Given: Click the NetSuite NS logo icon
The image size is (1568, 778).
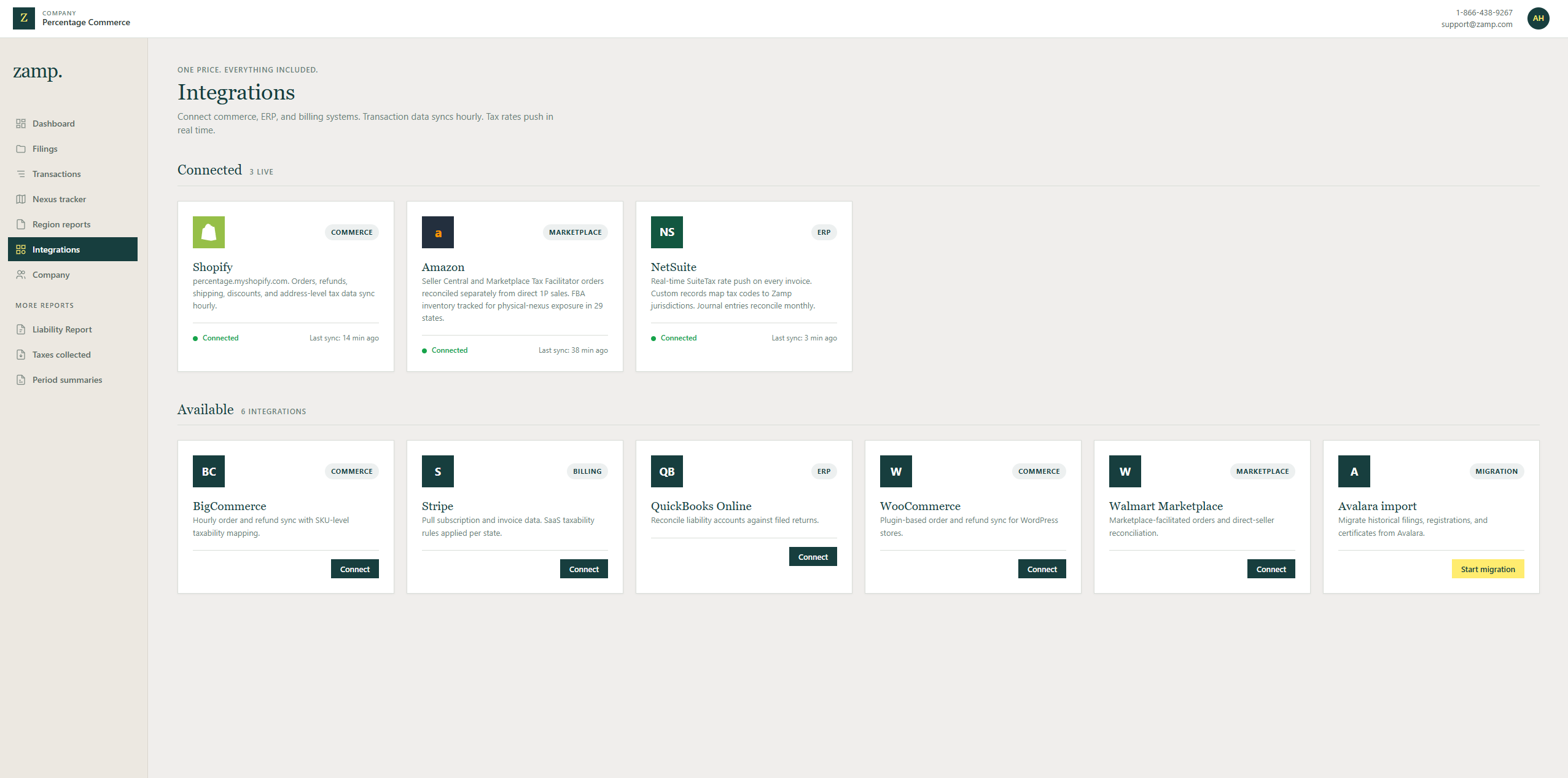Looking at the screenshot, I should pyautogui.click(x=667, y=232).
